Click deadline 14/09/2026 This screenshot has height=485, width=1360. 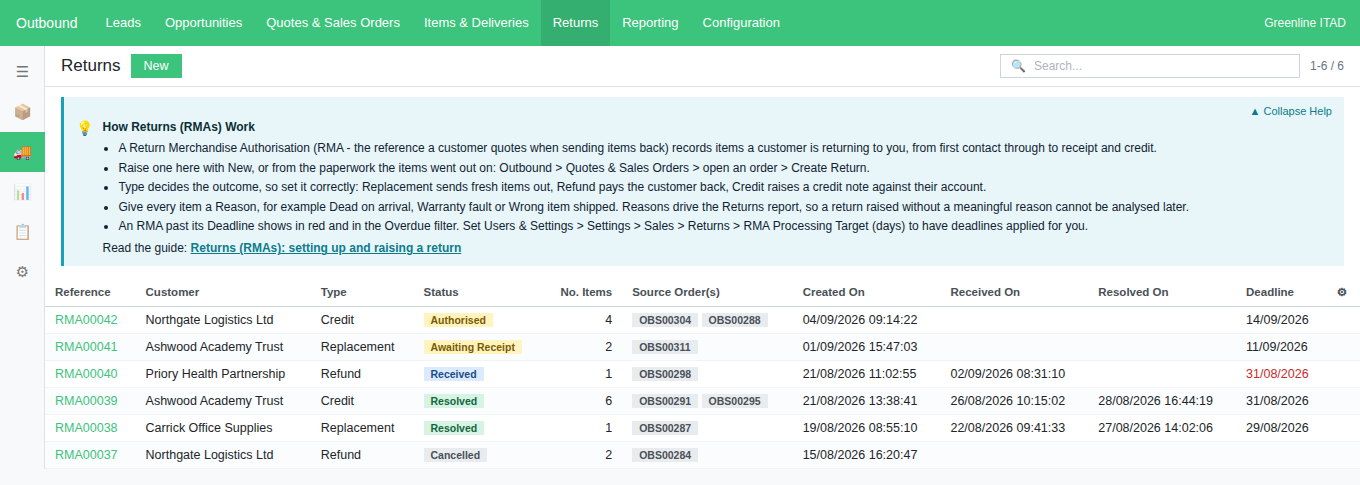click(x=1277, y=320)
